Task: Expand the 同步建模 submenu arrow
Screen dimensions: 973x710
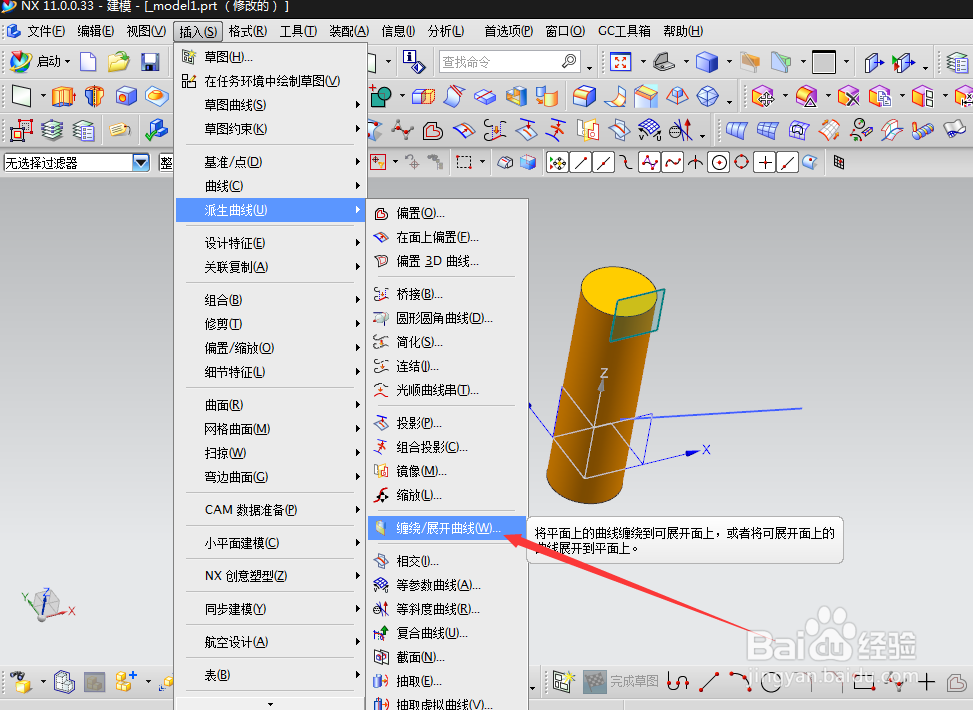Action: pyautogui.click(x=357, y=609)
